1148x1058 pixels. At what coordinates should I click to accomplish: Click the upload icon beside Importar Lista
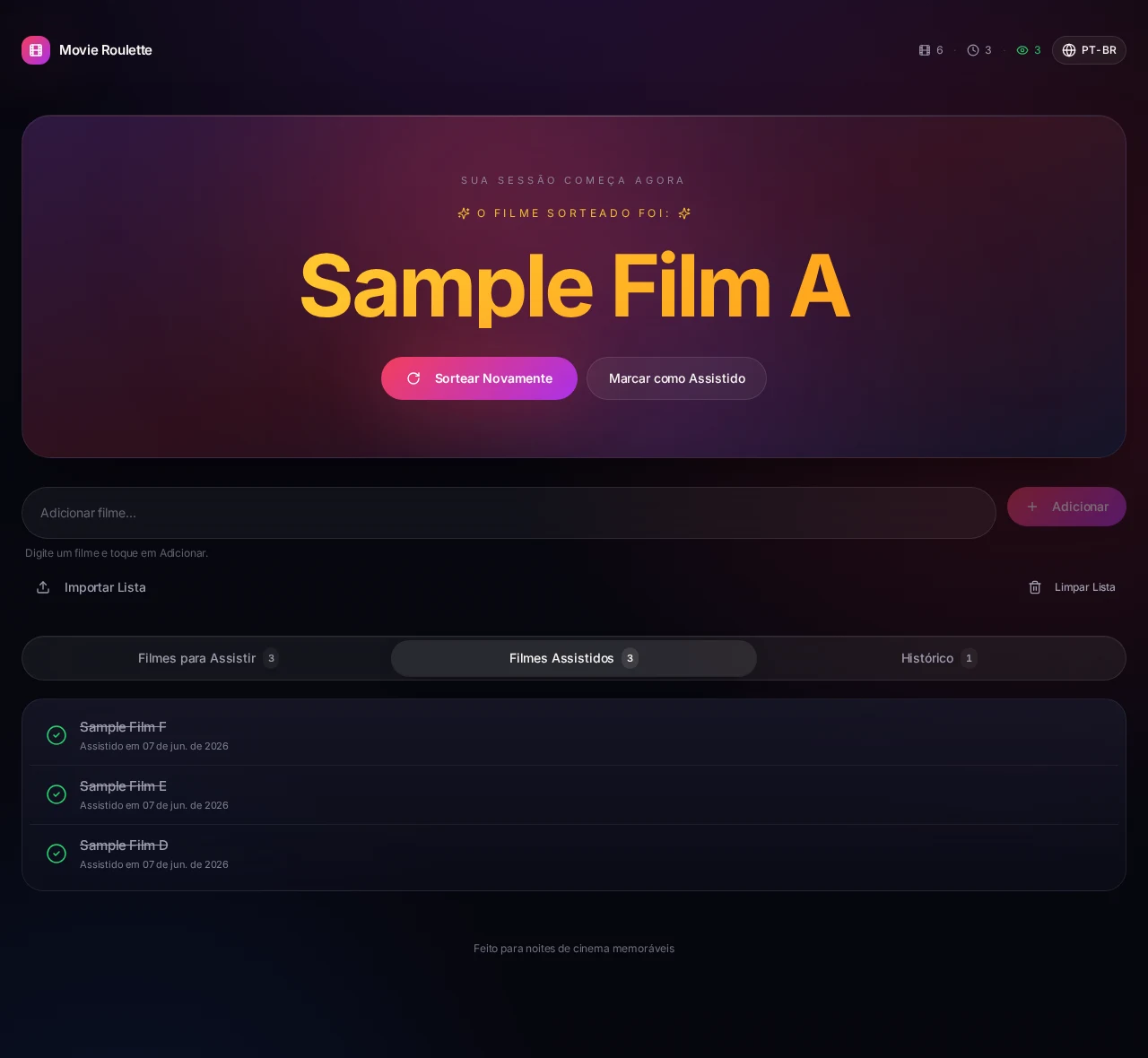(x=43, y=587)
